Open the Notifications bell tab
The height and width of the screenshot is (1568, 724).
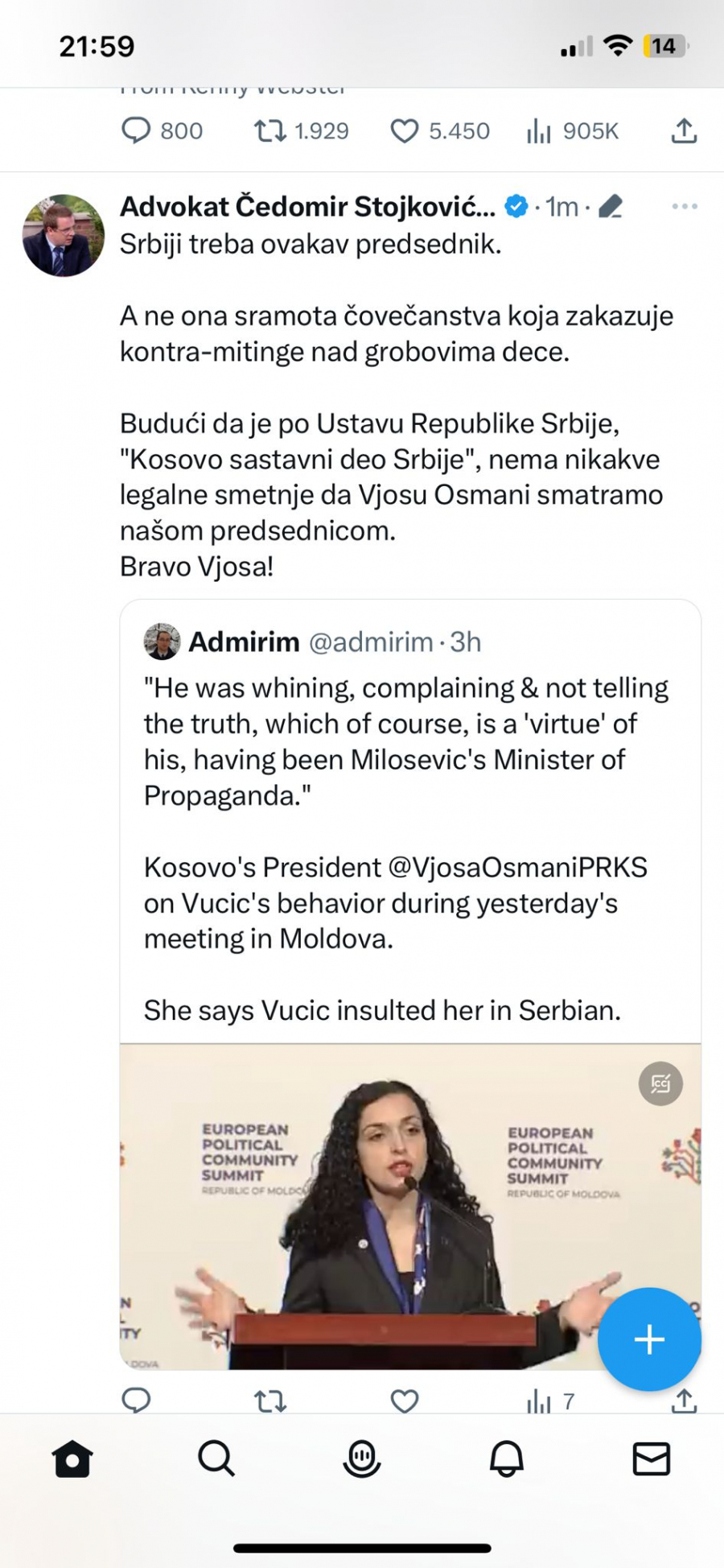point(507,1459)
